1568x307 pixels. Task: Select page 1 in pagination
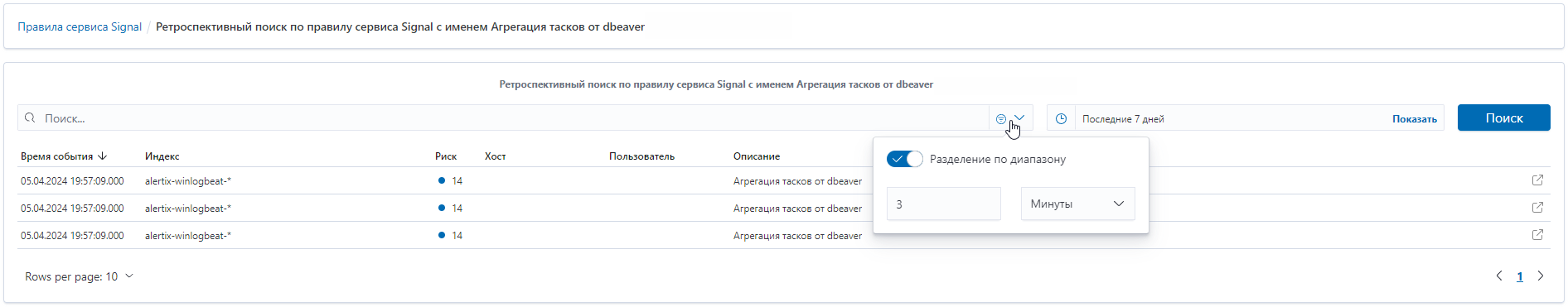coord(1520,277)
